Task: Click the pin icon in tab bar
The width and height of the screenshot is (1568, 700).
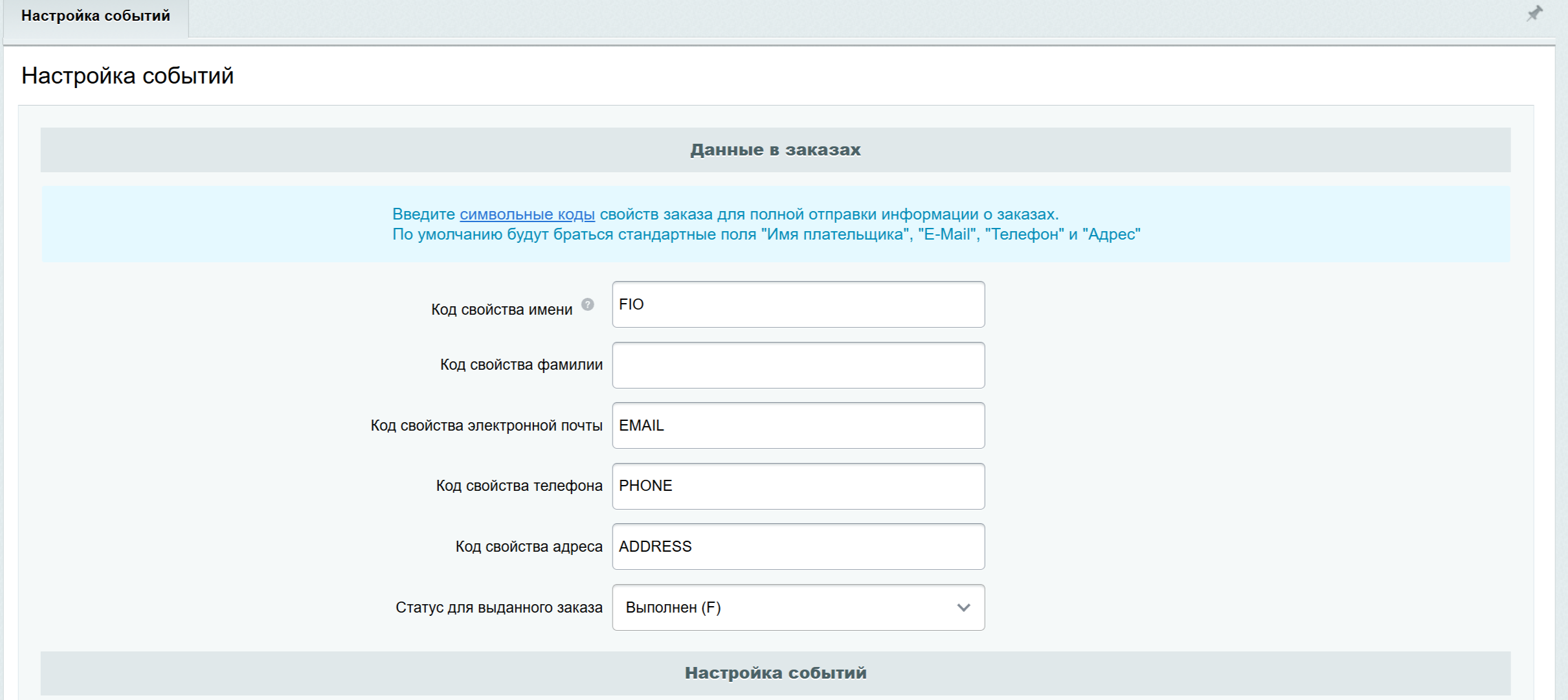Action: (1534, 14)
